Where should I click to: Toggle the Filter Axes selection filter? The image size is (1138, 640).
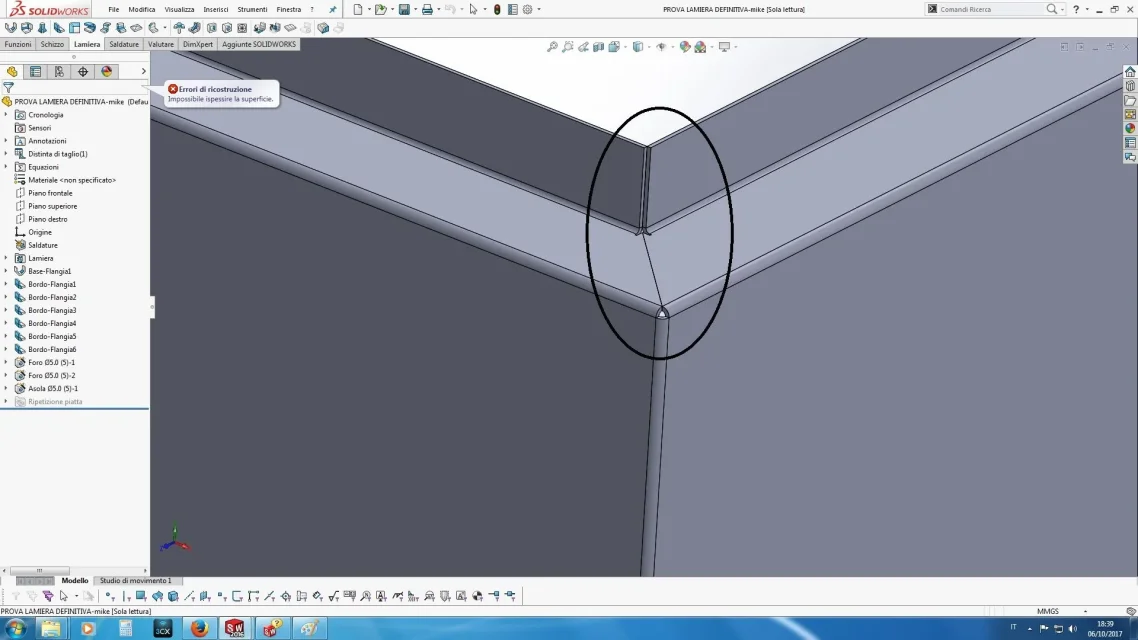[189, 596]
